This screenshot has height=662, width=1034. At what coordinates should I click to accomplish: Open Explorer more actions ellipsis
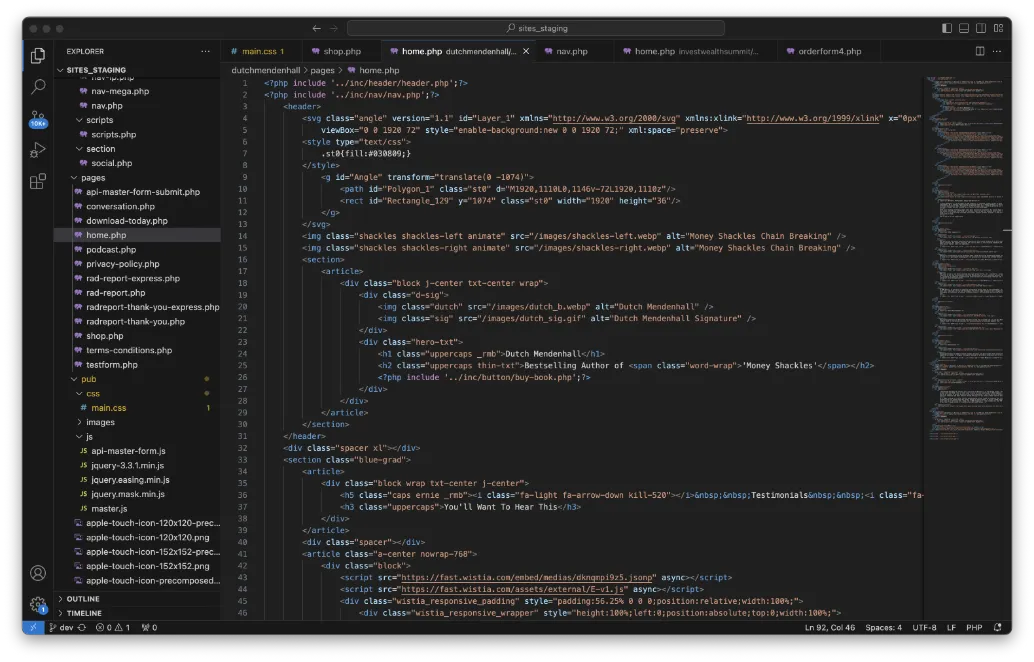click(x=206, y=51)
